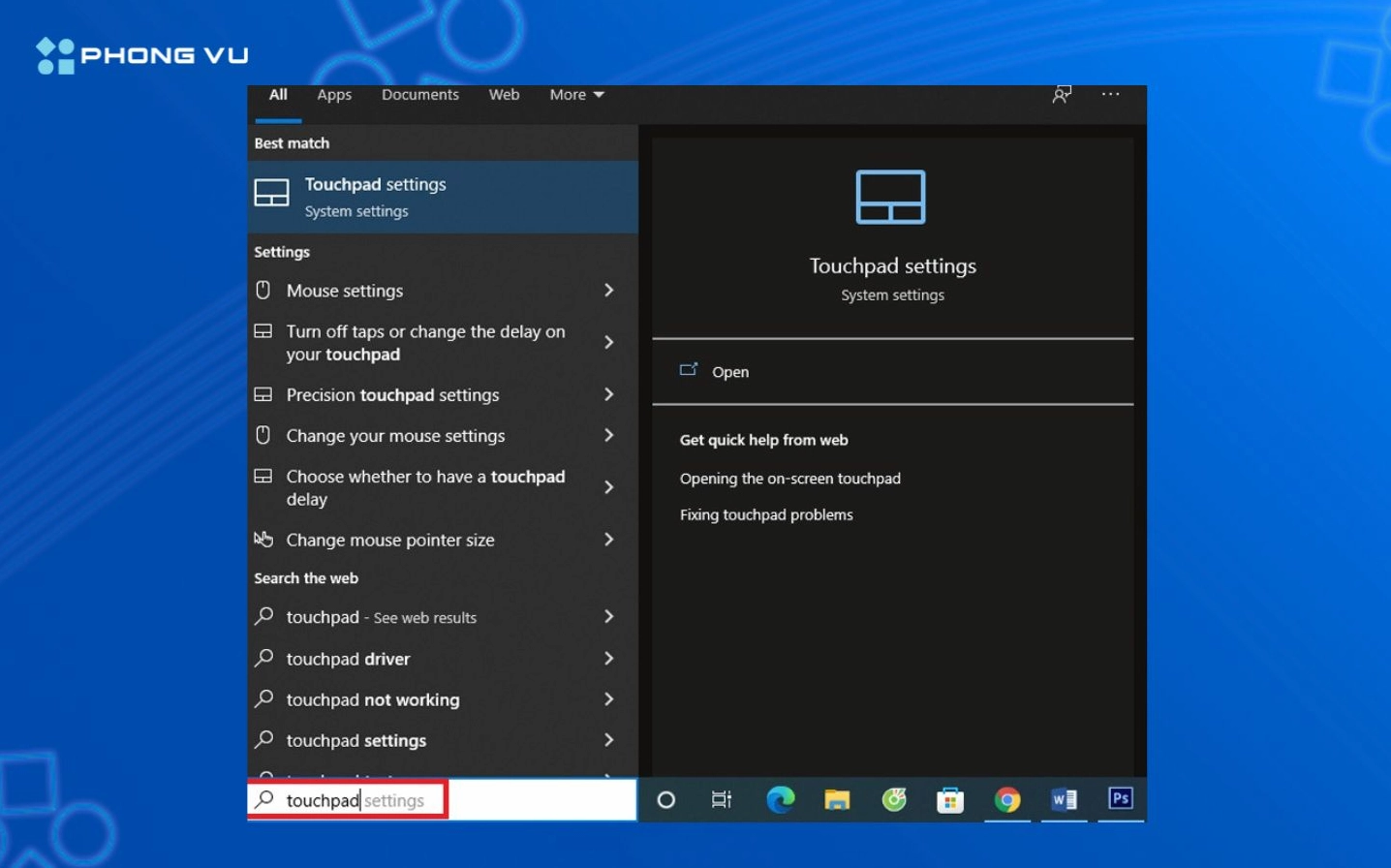Open the feedback person icon
1391x868 pixels.
[1062, 94]
